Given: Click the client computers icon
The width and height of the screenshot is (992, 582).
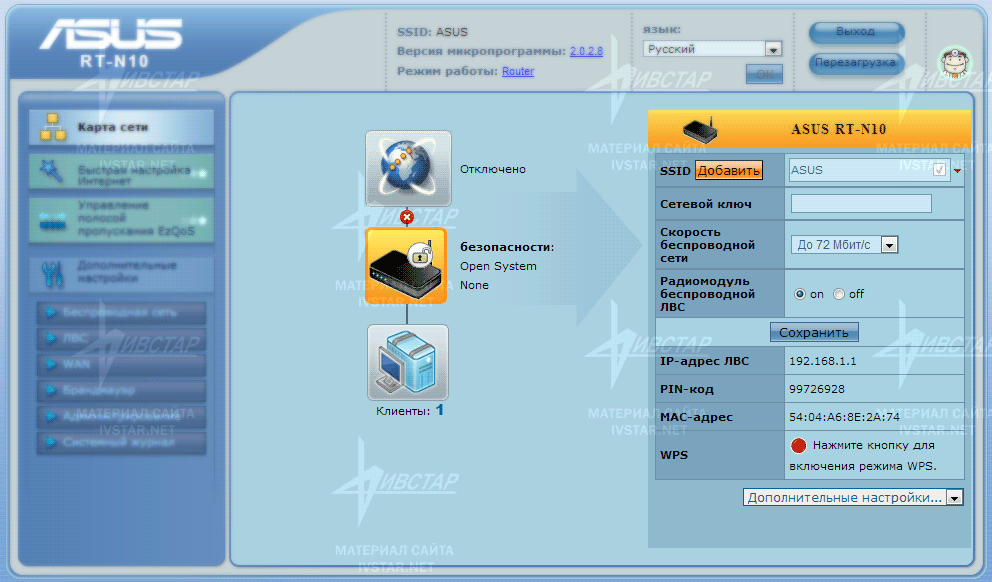Looking at the screenshot, I should (x=408, y=362).
